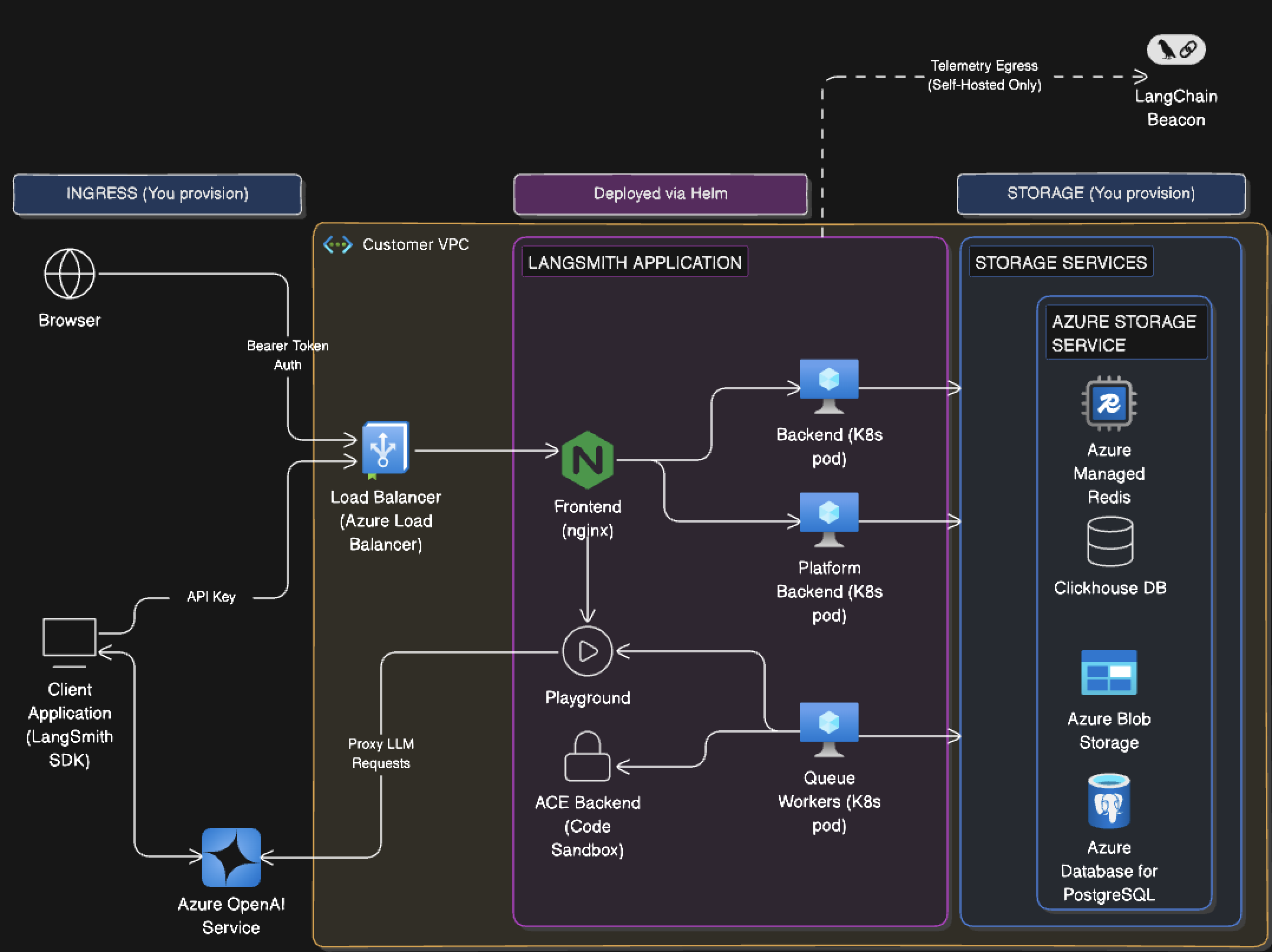Click the Telemetry Egress (Self-Hosted Only) label
The height and width of the screenshot is (952, 1272).
[x=984, y=75]
